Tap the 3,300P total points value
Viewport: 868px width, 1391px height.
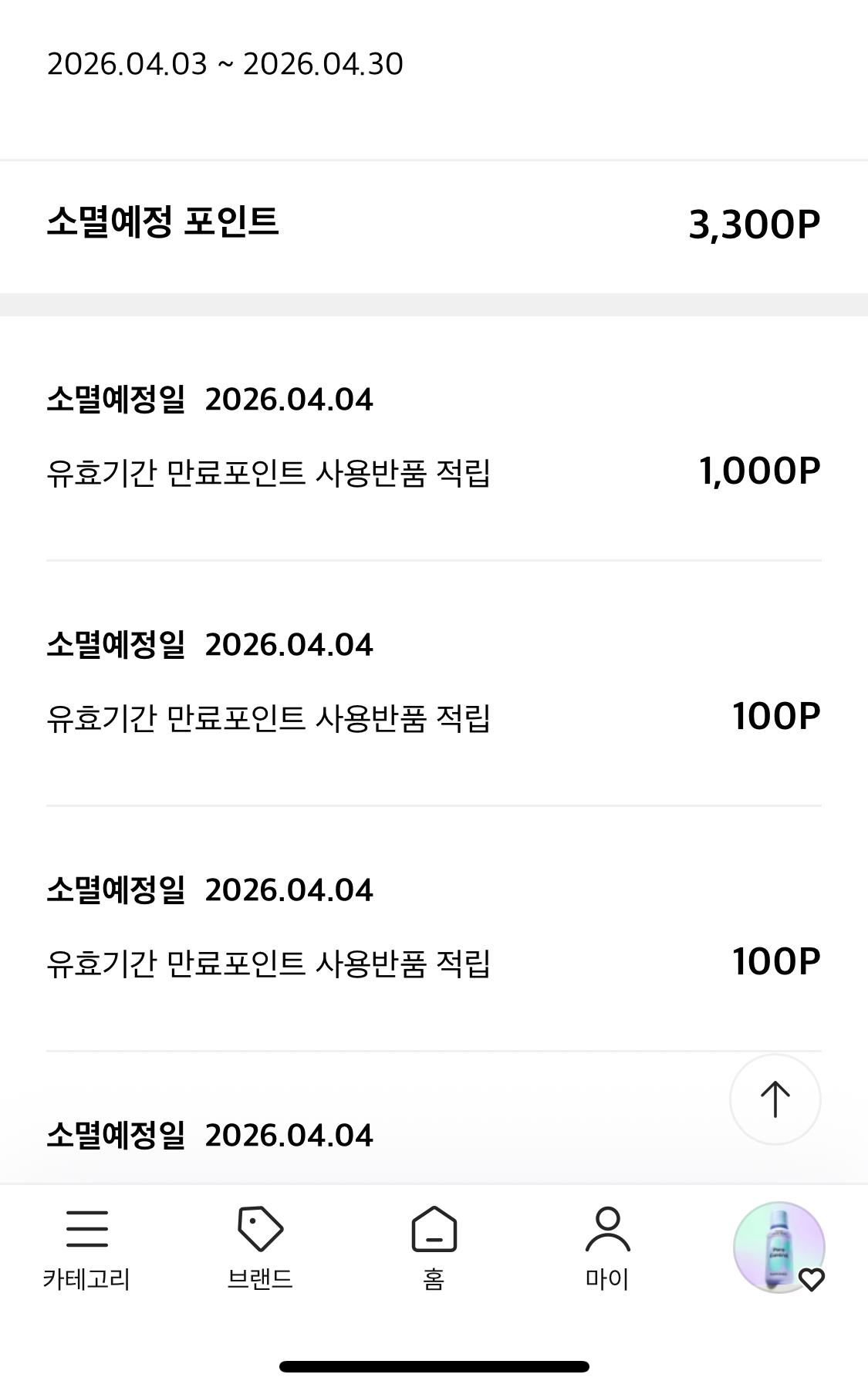point(754,225)
